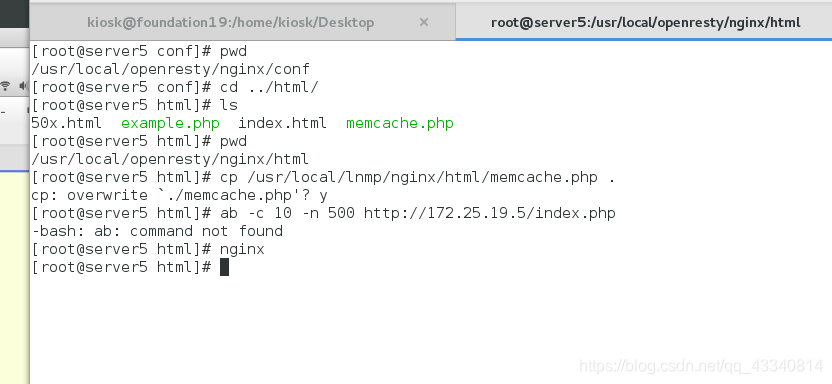This screenshot has height=384, width=832.
Task: Select the root@server5 openresty html tab
Action: click(645, 22)
